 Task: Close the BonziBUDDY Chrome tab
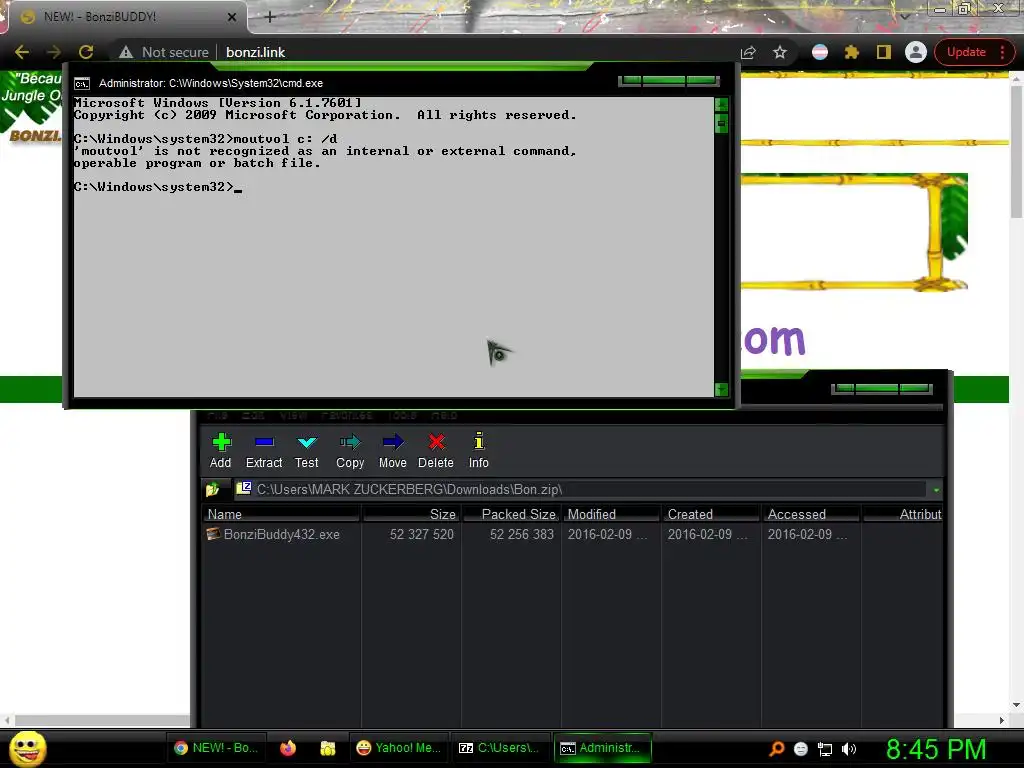231,17
